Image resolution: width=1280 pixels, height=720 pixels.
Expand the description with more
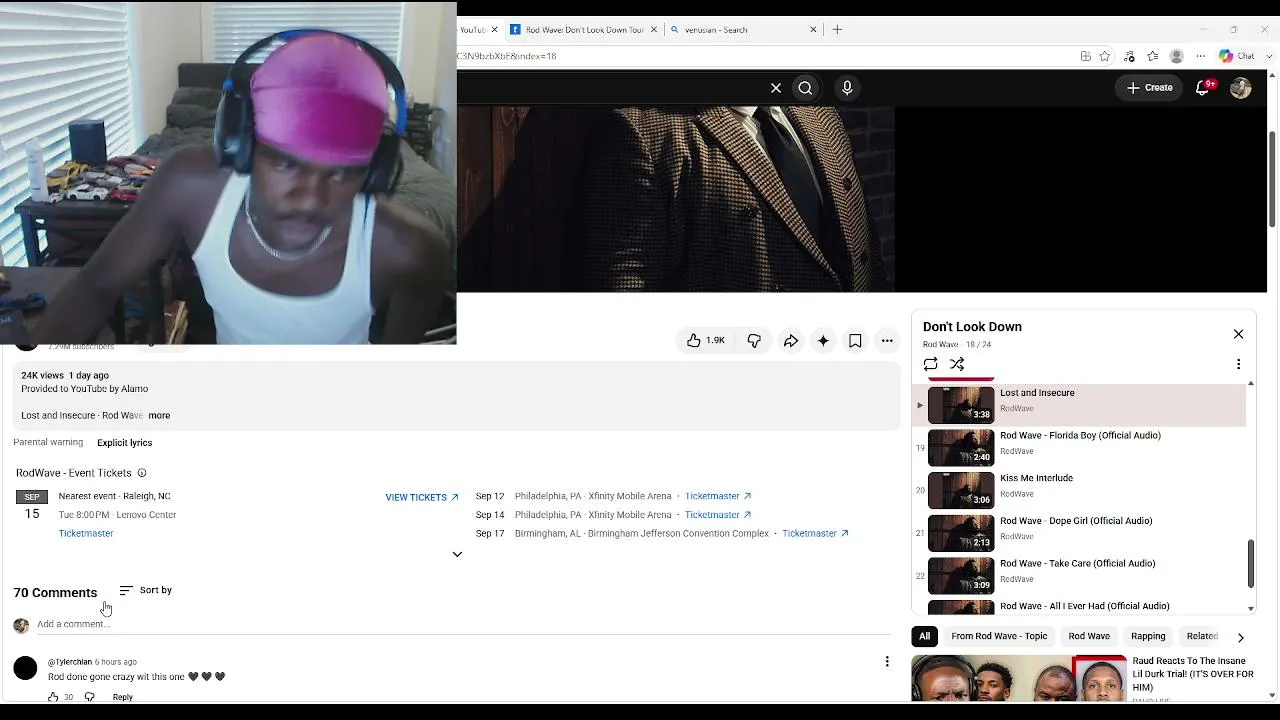click(159, 416)
